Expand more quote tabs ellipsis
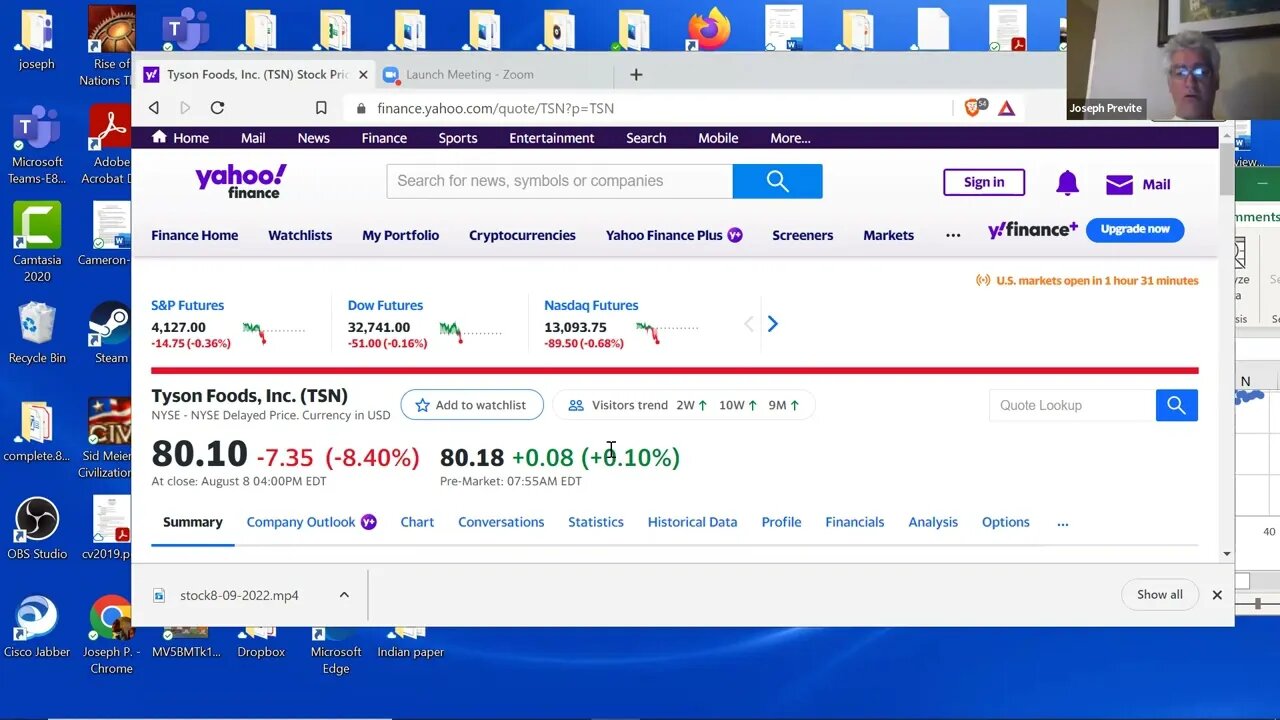The width and height of the screenshot is (1280, 720). coord(1062,522)
